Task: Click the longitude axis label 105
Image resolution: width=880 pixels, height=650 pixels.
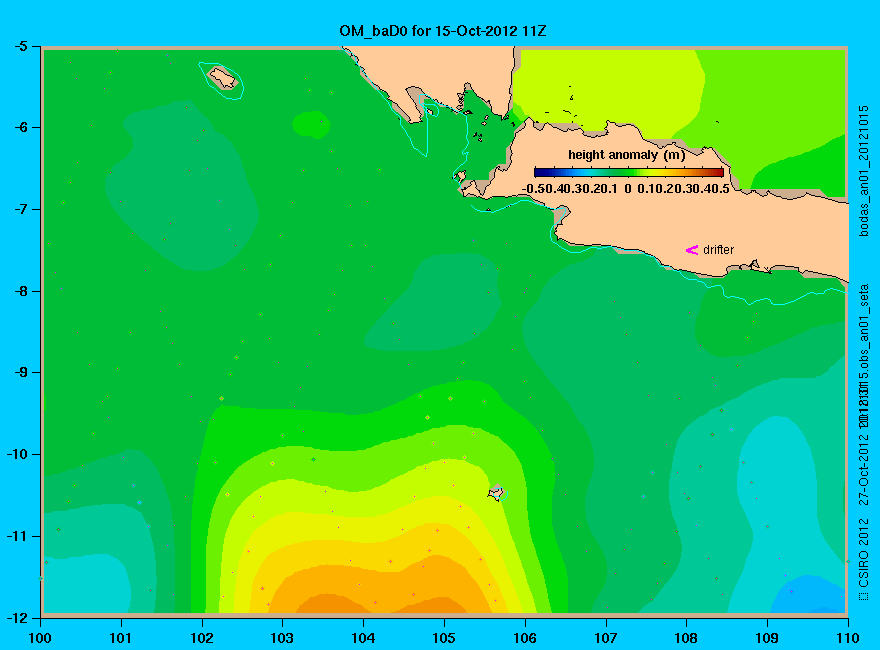Action: [x=444, y=638]
